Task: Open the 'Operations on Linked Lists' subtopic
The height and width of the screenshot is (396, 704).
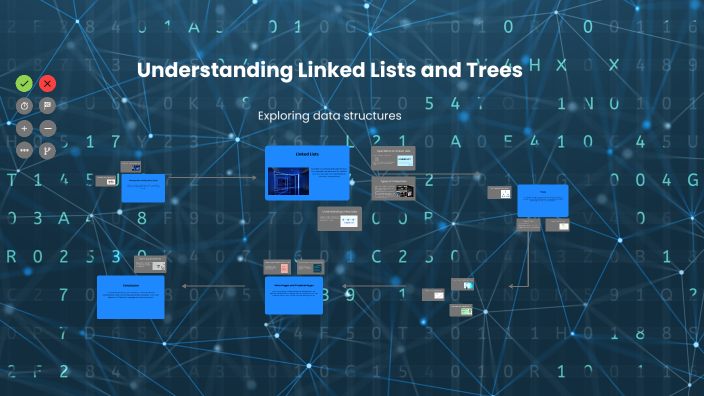Action: pos(393,158)
